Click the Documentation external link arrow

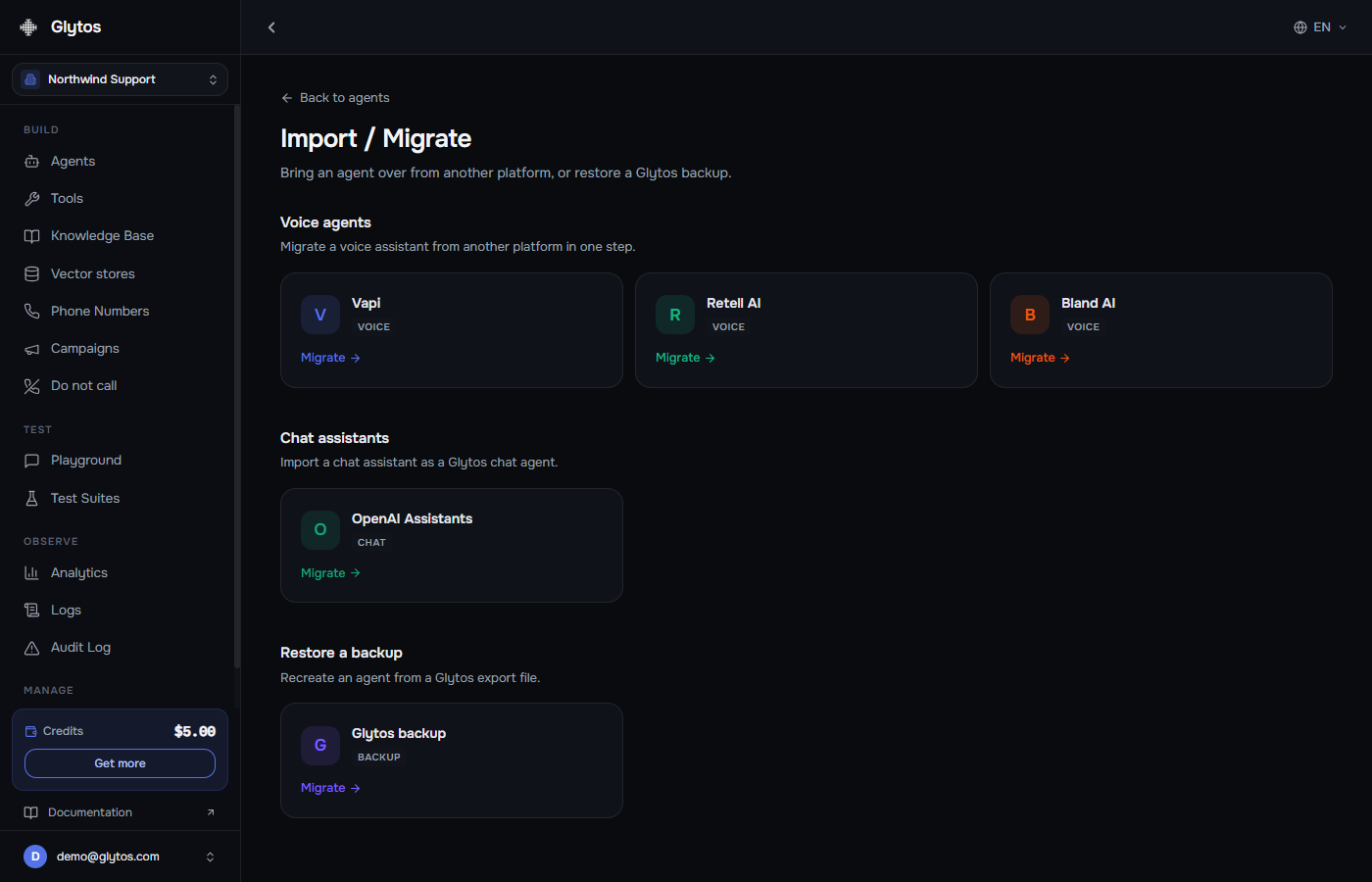tap(210, 812)
